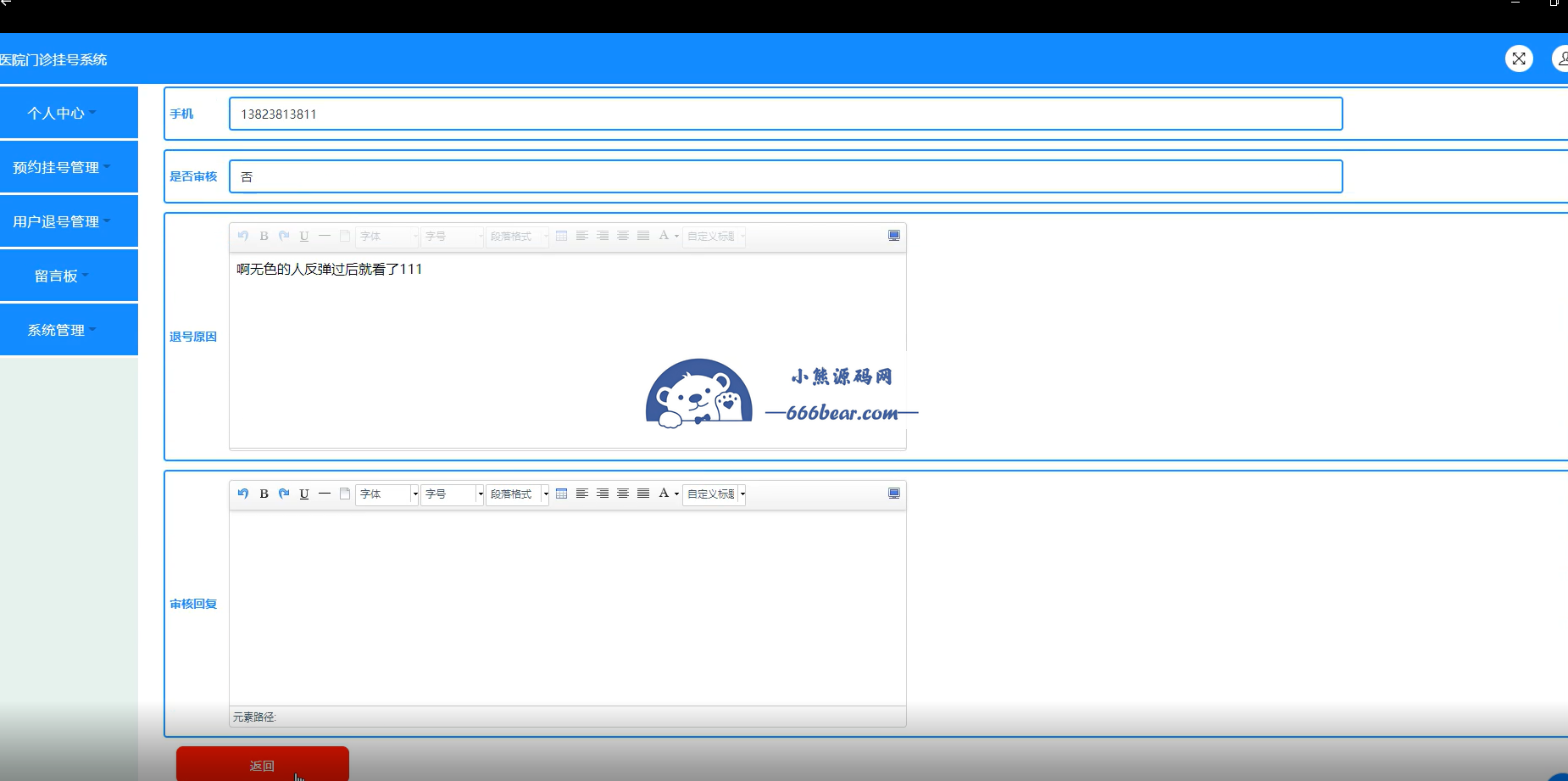The image size is (1568, 781).
Task: Click blank page icon in 退号原因 editor
Action: tap(345, 236)
